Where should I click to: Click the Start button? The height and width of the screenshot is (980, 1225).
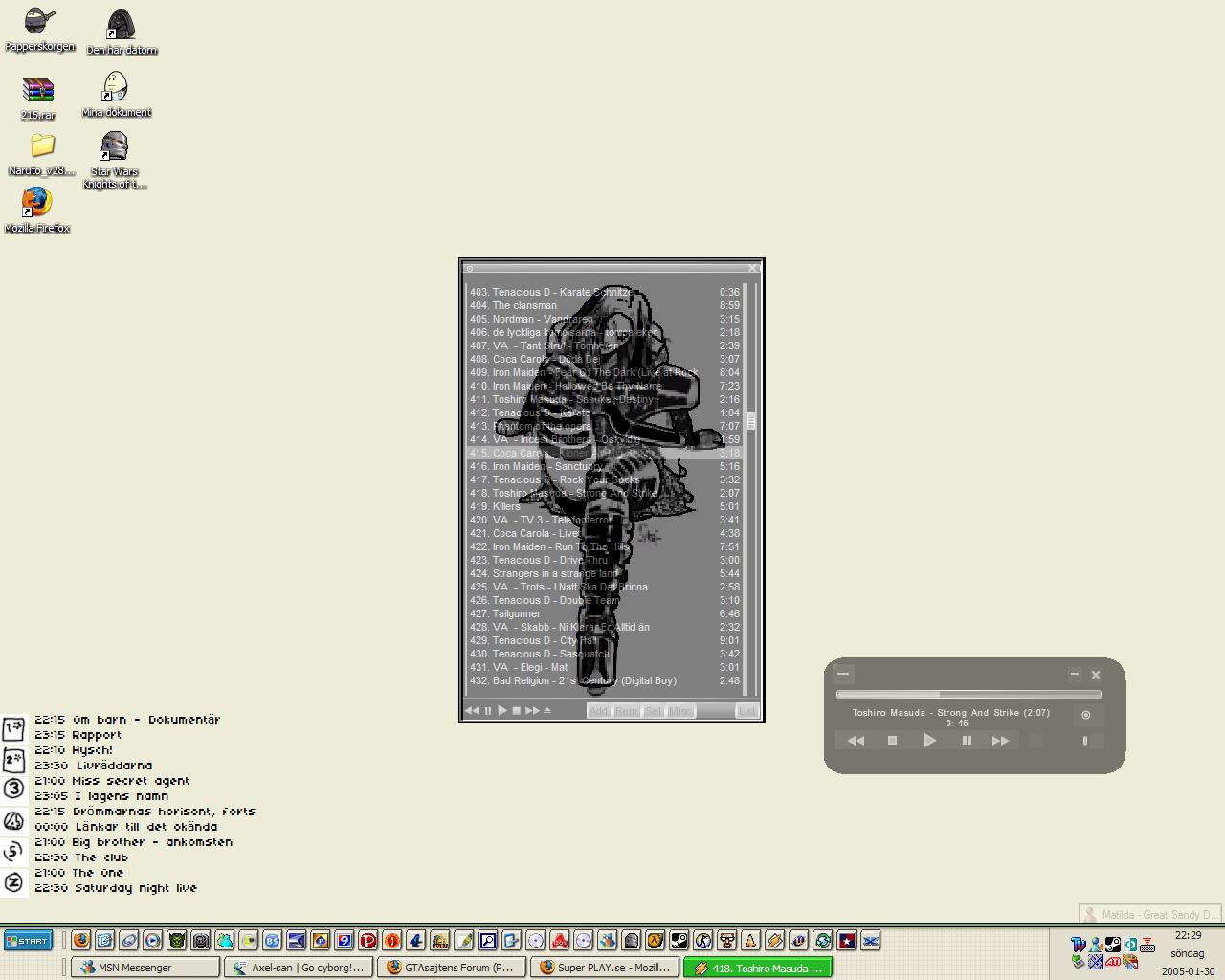pyautogui.click(x=28, y=941)
